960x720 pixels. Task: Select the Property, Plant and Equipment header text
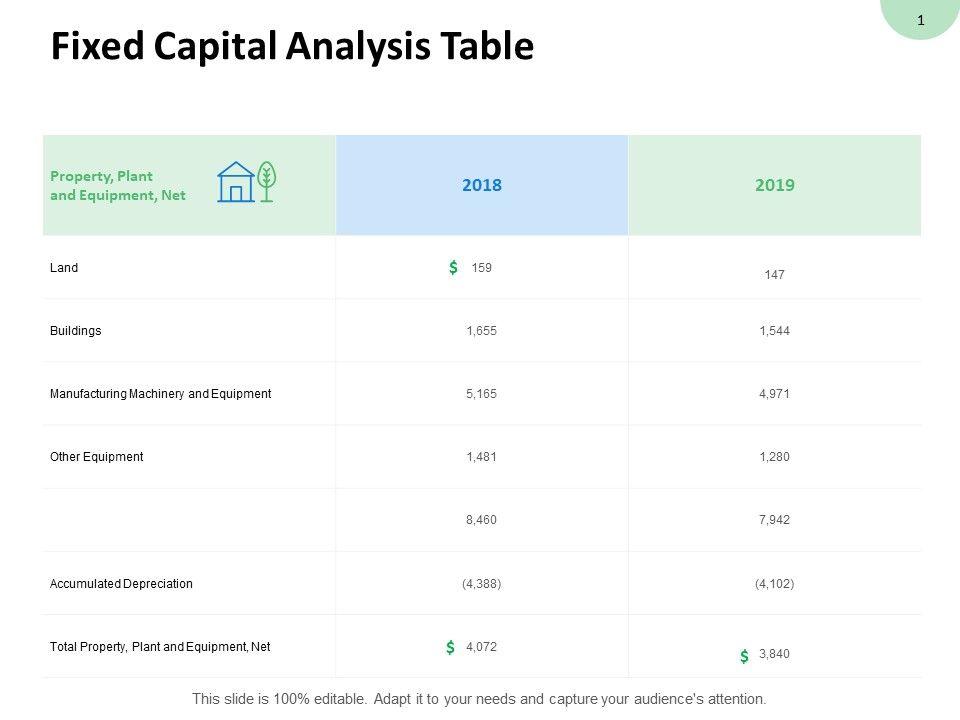coord(118,186)
